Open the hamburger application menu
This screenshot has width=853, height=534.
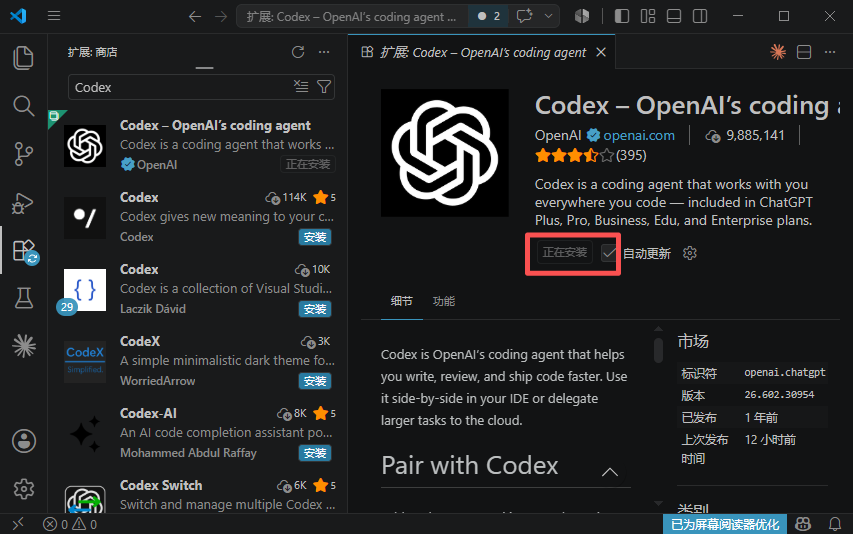pos(53,16)
